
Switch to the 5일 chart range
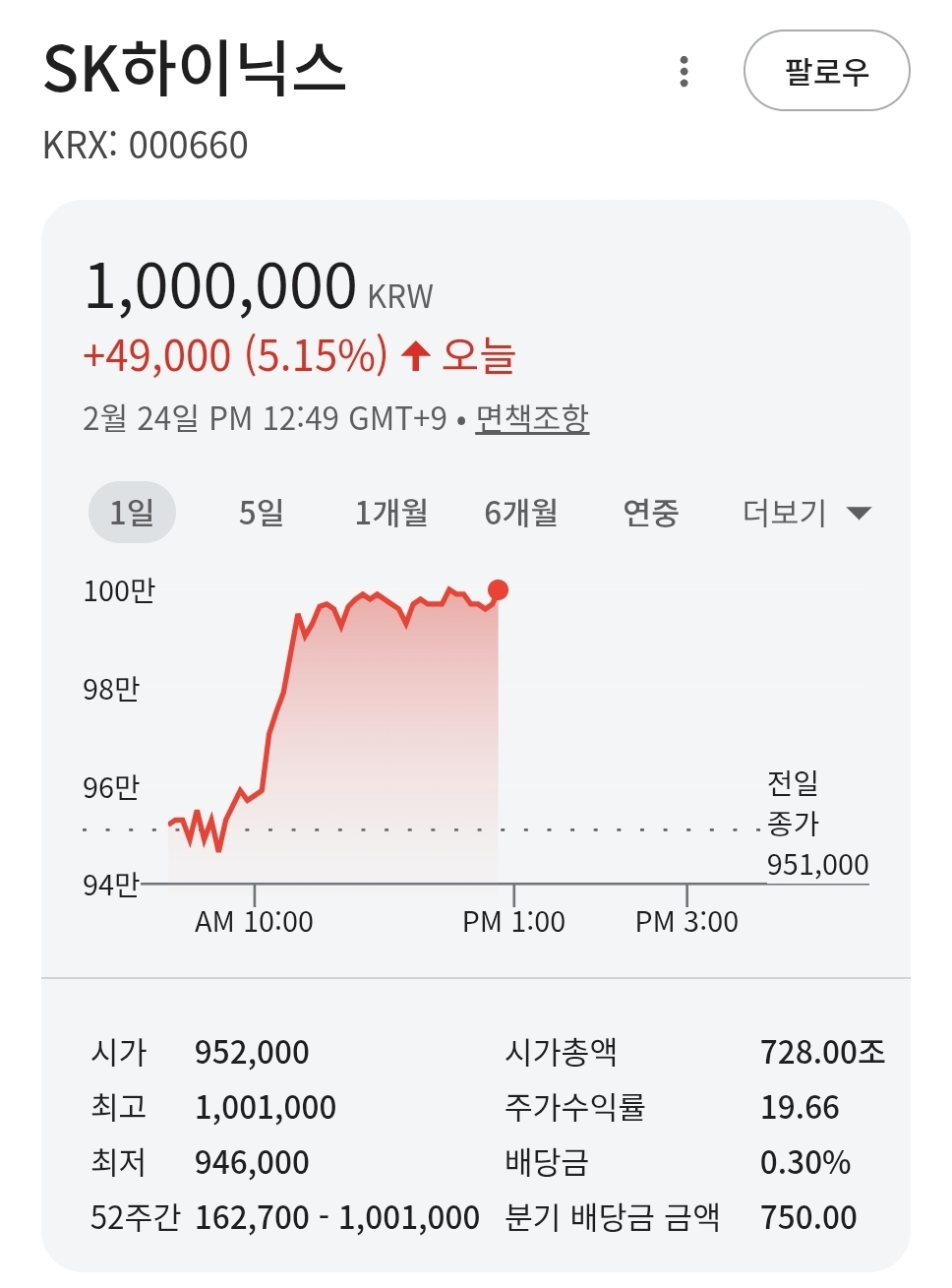pos(262,513)
